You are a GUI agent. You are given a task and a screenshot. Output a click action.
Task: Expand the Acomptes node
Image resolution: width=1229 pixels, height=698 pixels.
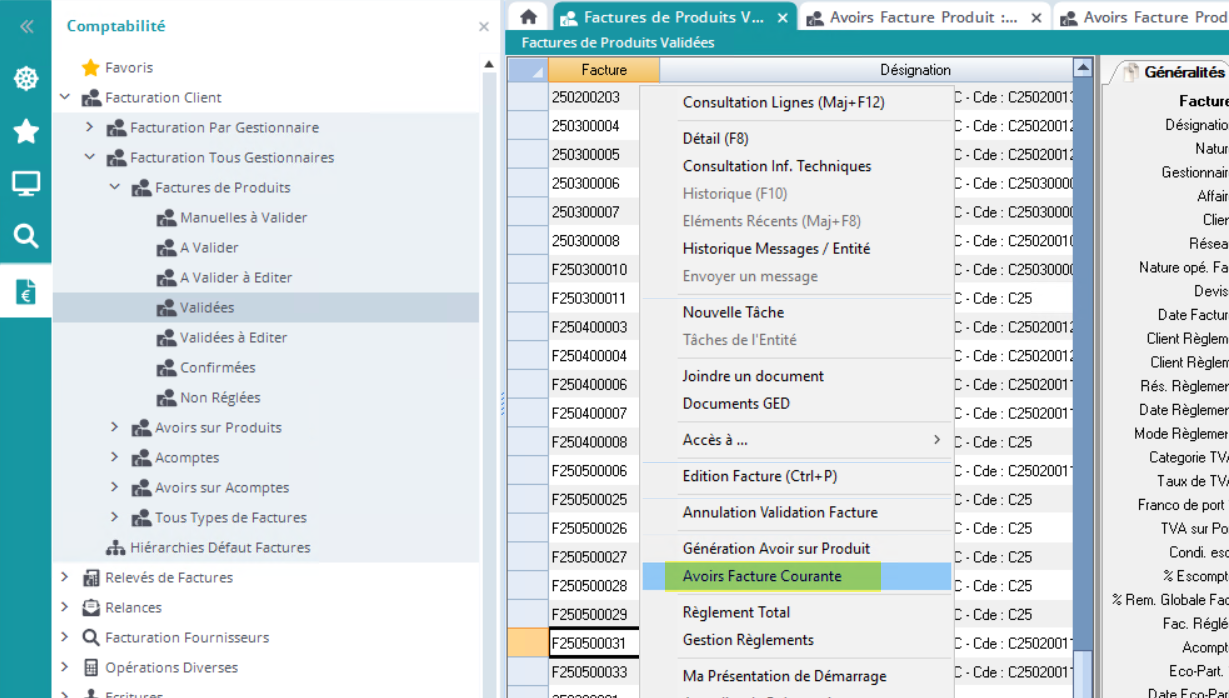click(x=115, y=457)
